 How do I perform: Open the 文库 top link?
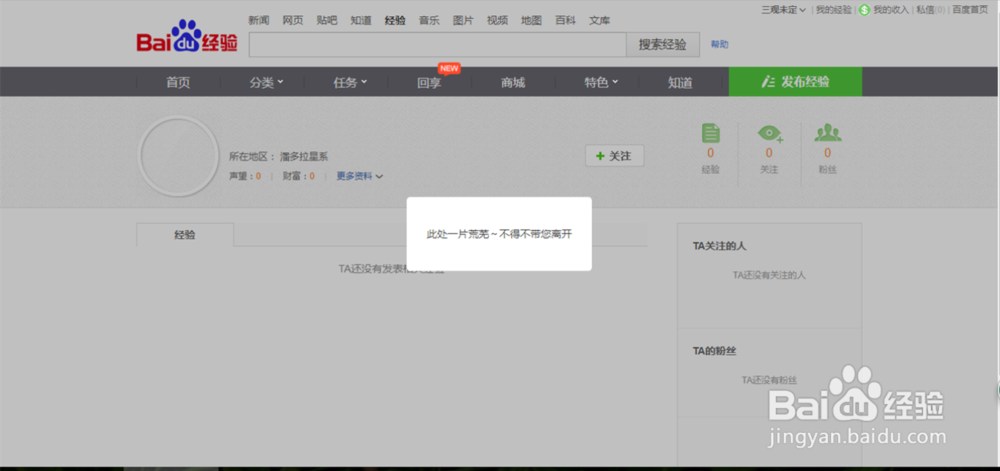(x=599, y=20)
